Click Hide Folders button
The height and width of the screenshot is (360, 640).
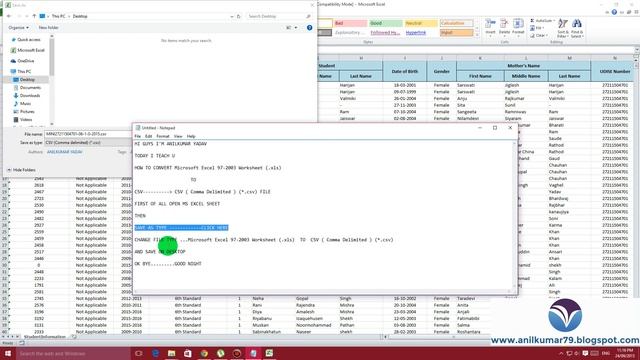(22, 170)
